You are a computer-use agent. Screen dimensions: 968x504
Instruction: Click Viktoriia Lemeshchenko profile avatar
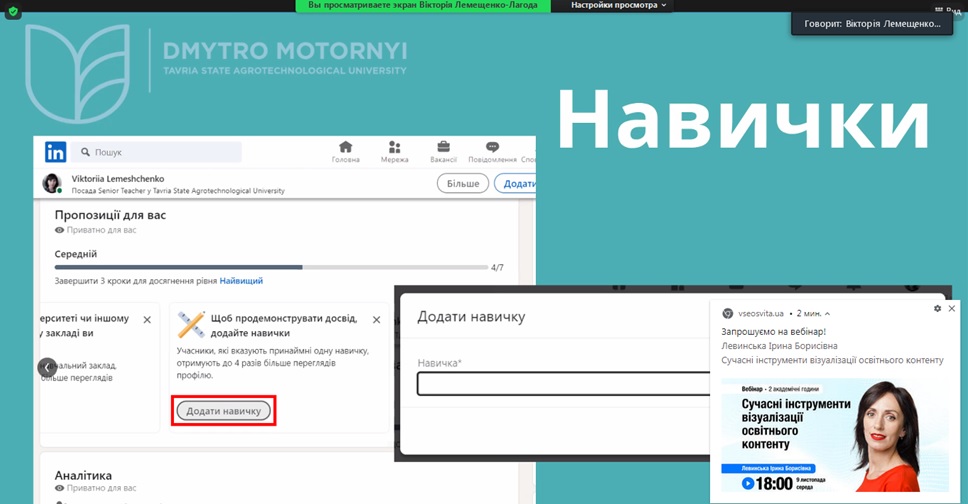[x=52, y=183]
